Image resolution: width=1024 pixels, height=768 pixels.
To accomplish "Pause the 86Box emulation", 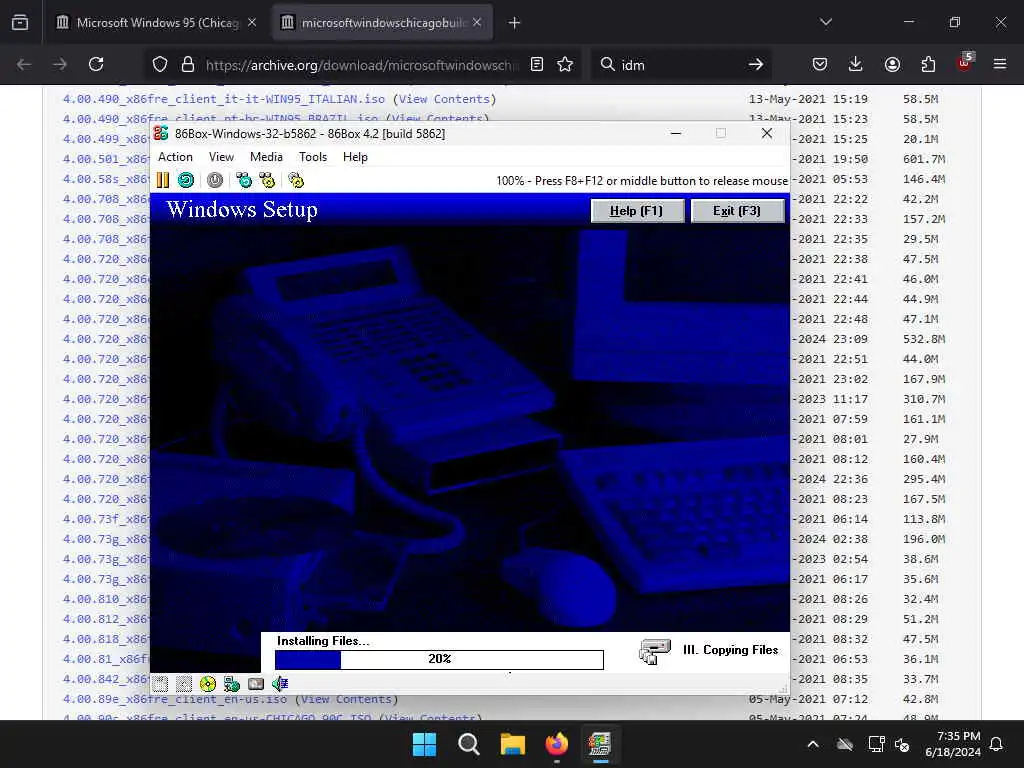I will [163, 180].
